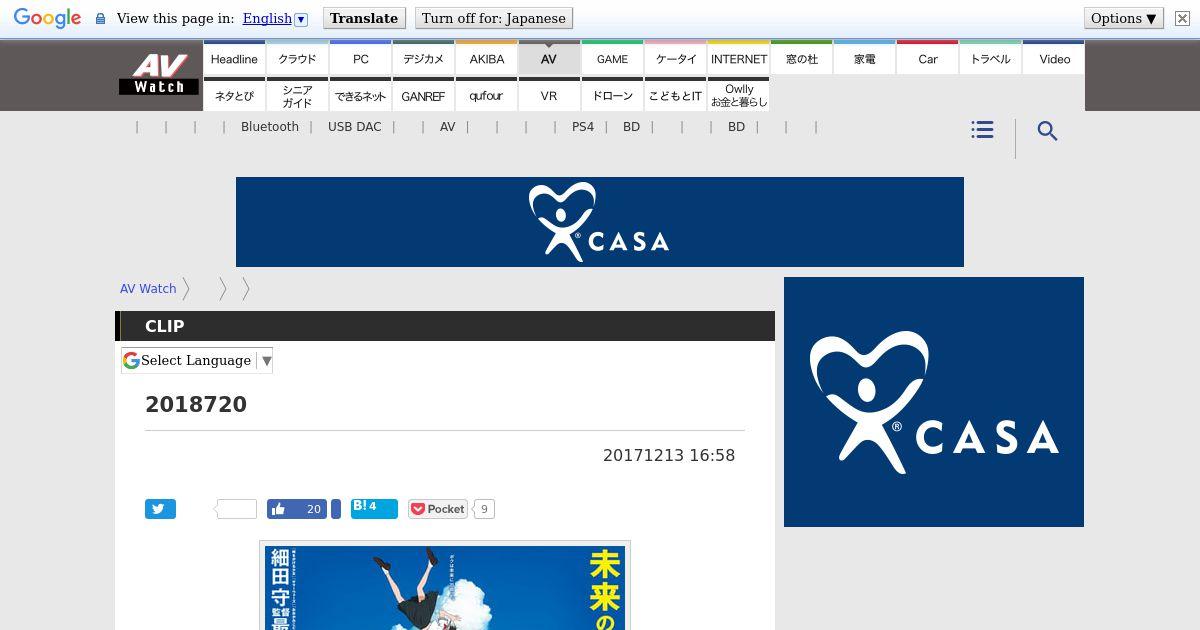Screen dimensions: 1200x630
Task: Open the movie poster image
Action: coord(445,586)
